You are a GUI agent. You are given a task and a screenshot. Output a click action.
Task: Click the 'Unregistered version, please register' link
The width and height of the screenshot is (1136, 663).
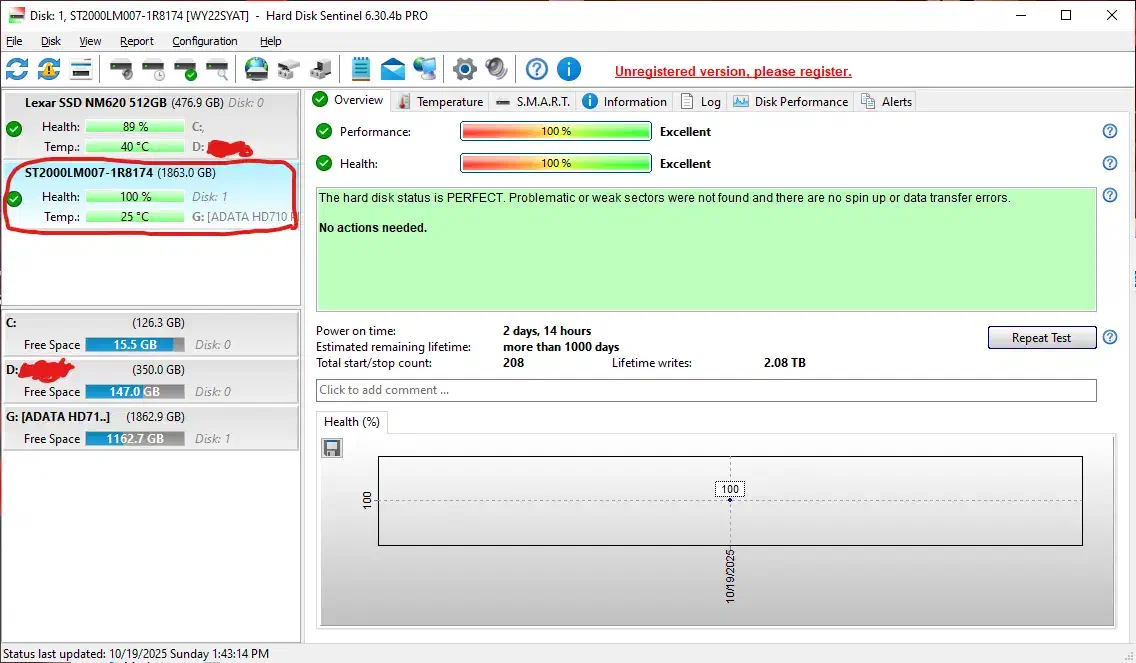[733, 72]
